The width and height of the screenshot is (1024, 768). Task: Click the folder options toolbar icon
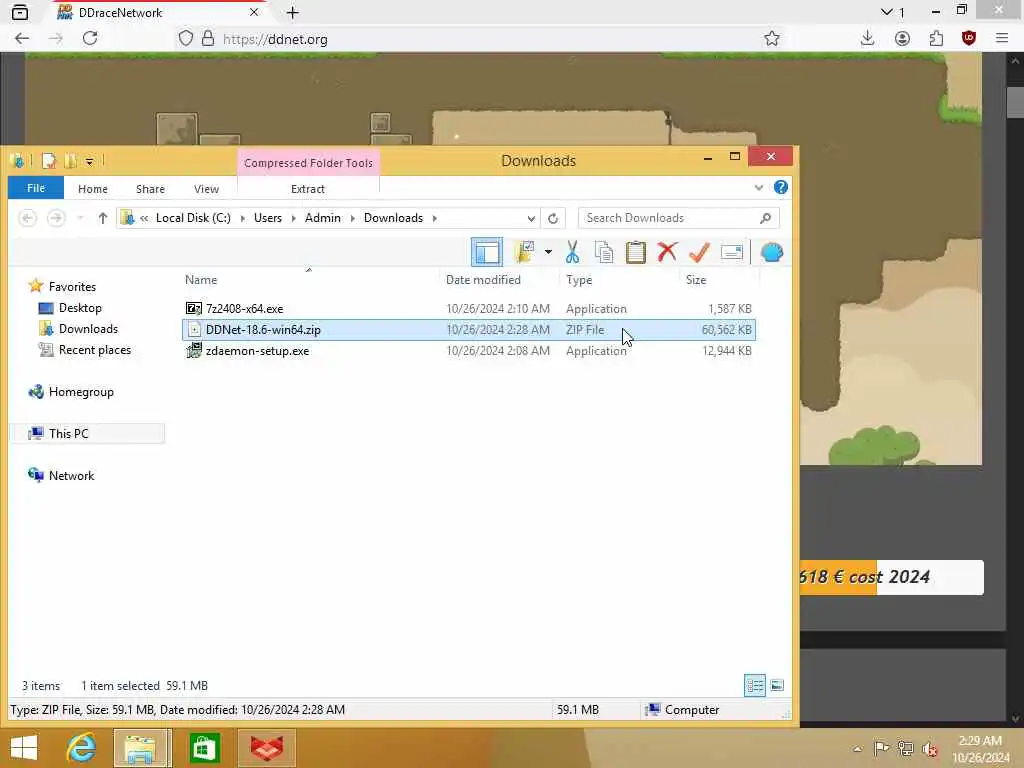tap(524, 252)
